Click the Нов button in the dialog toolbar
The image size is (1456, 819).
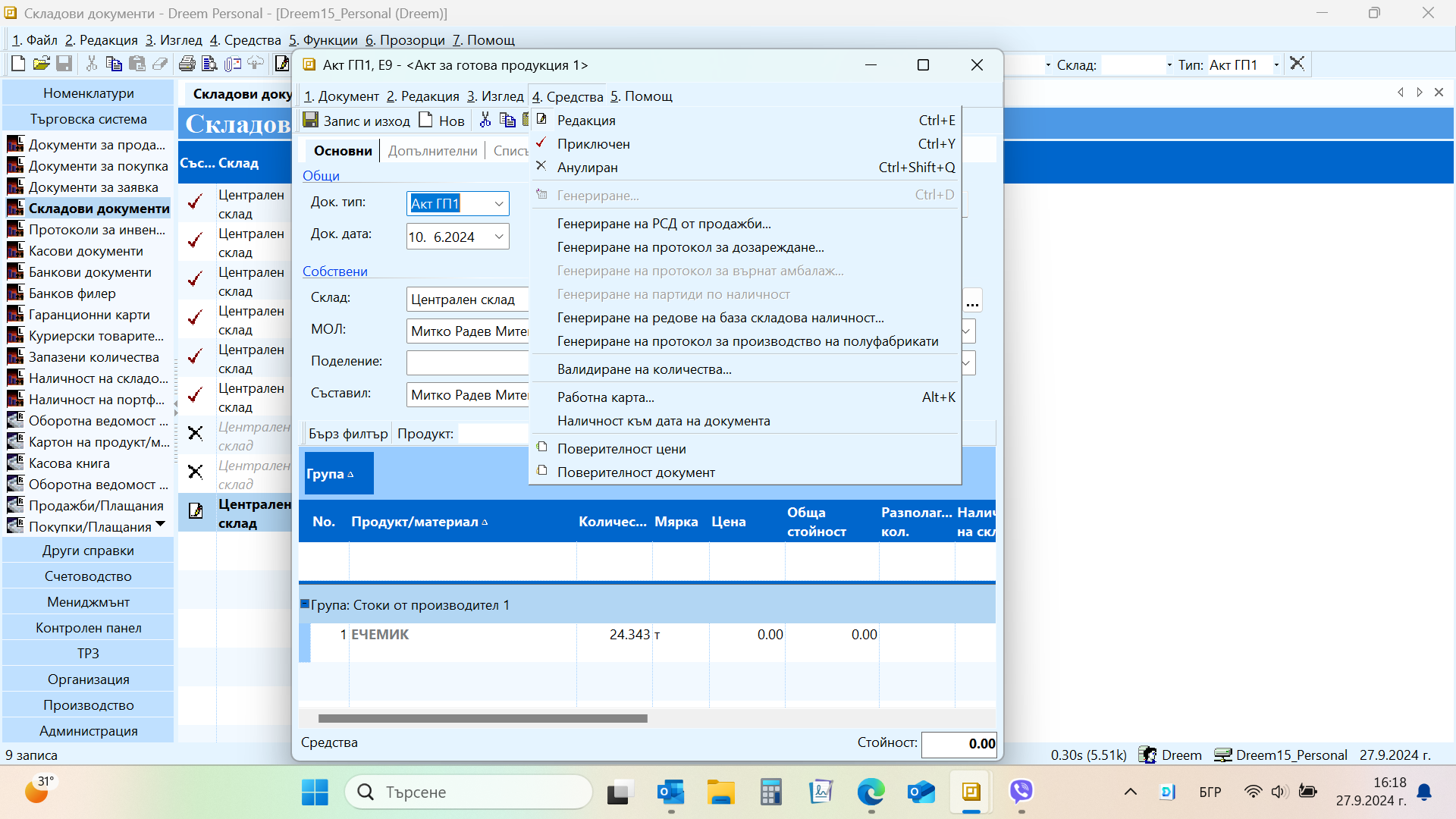441,120
